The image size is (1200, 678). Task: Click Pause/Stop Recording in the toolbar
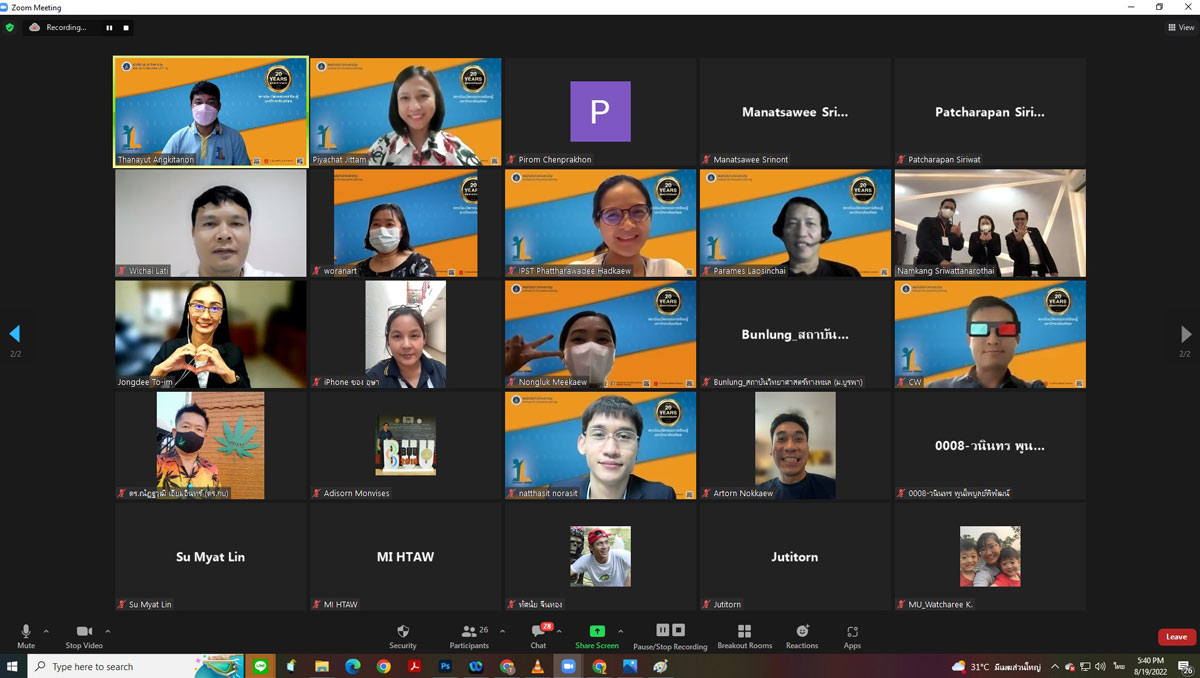click(670, 636)
